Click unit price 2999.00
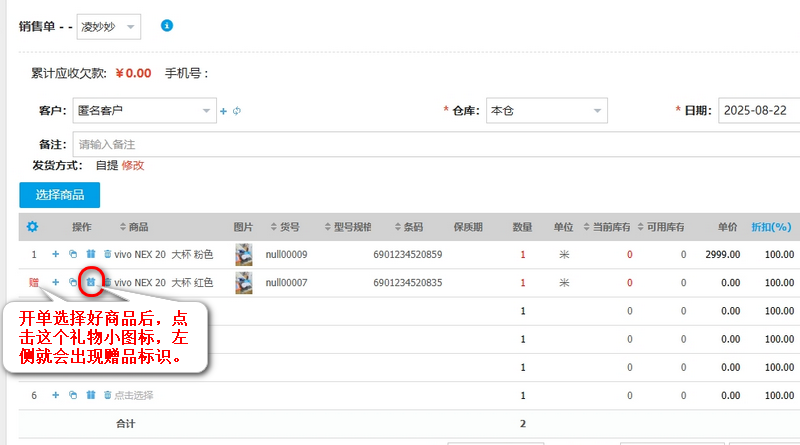Screen dimensions: 800x445 pyautogui.click(x=722, y=254)
